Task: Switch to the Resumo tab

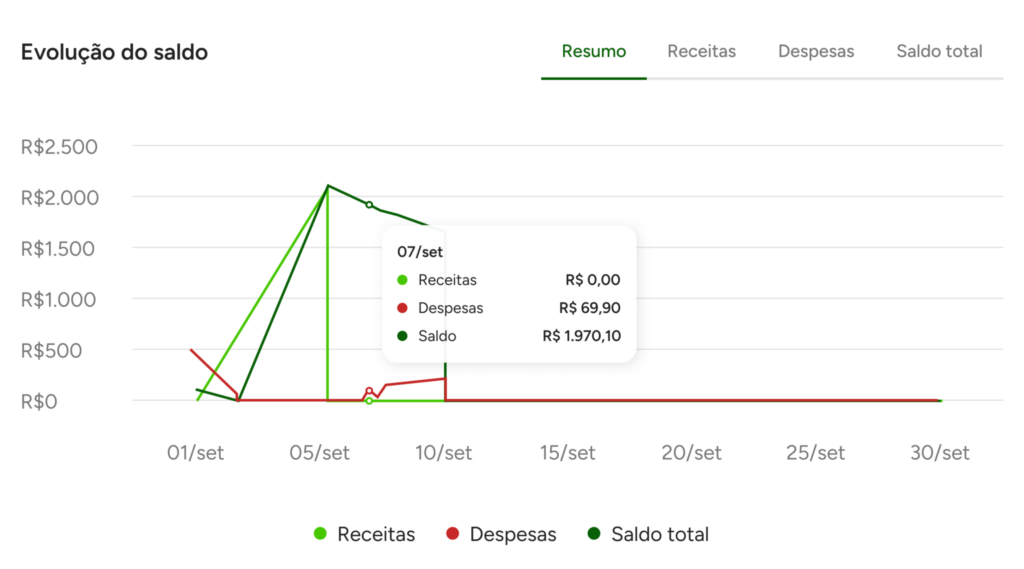Action: pyautogui.click(x=593, y=51)
